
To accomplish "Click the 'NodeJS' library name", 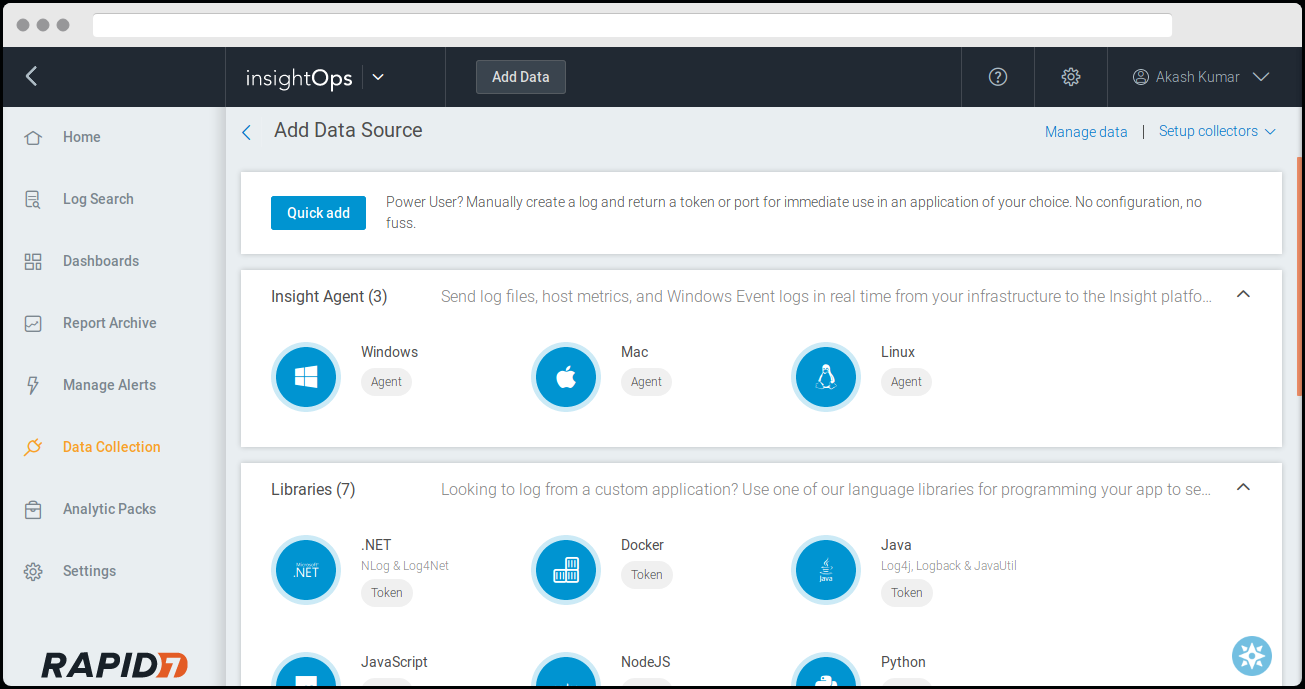I will pos(646,662).
